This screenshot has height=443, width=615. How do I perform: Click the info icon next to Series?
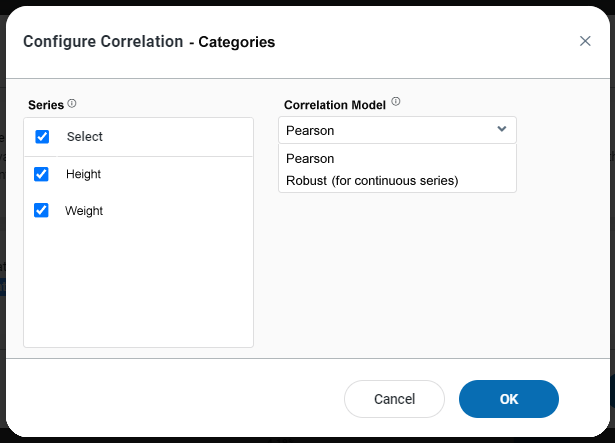[72, 104]
